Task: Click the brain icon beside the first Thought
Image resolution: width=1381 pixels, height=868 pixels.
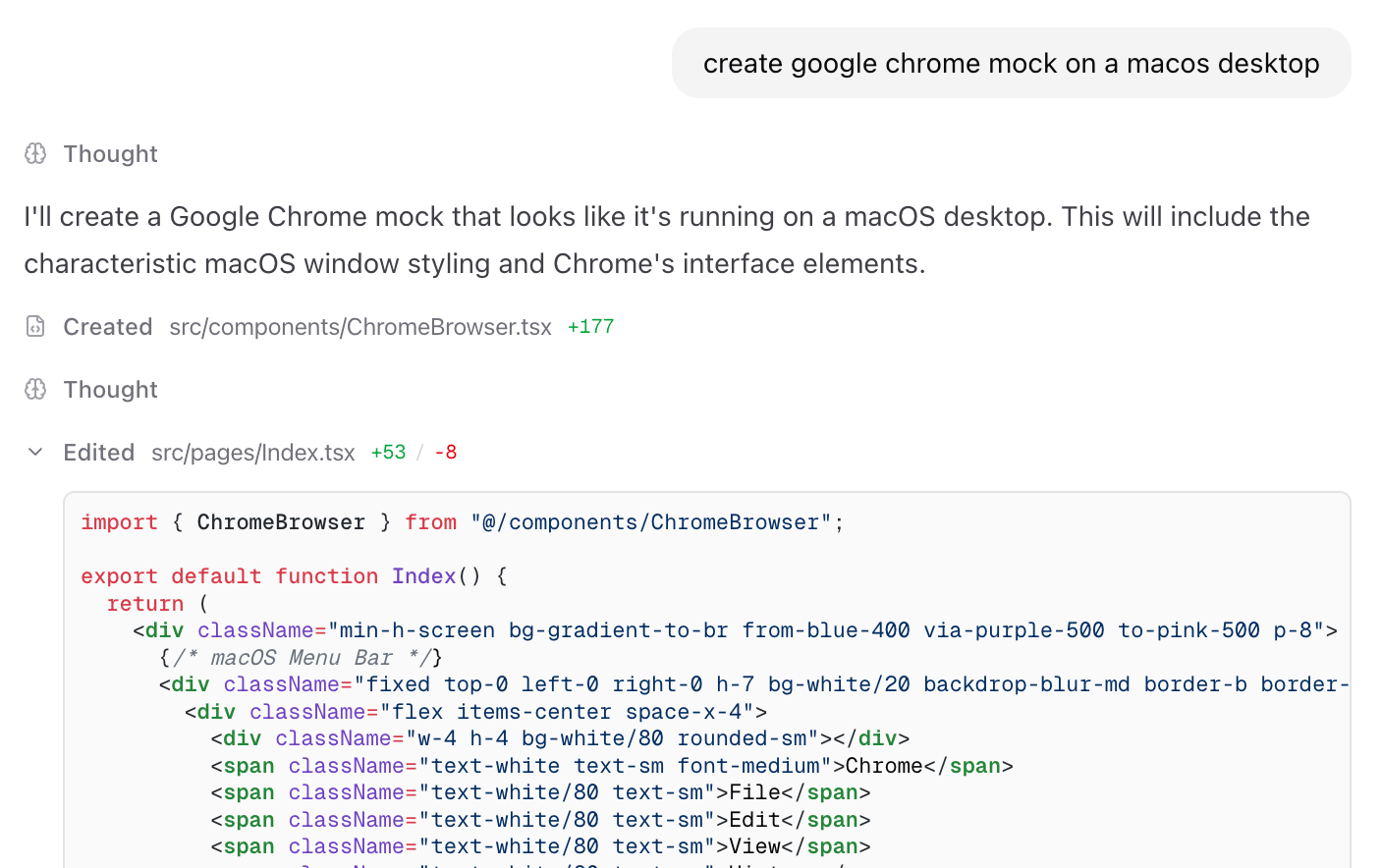Action: tap(35, 153)
